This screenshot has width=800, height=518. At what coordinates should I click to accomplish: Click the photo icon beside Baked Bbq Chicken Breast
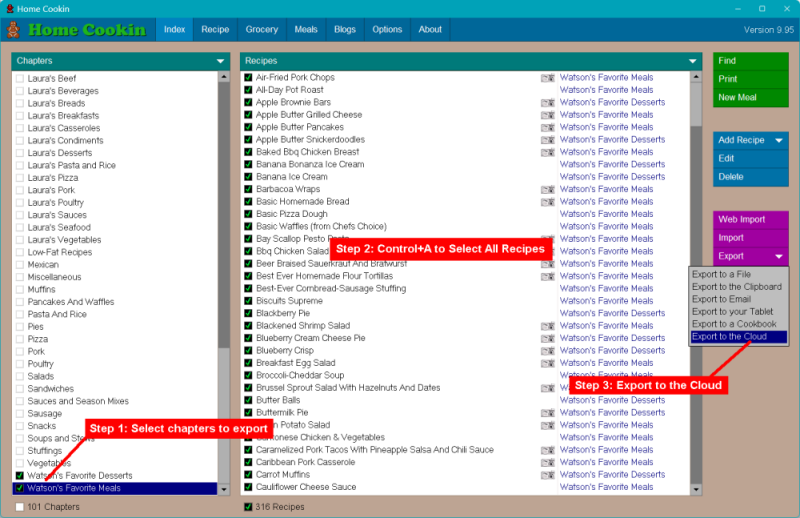click(547, 152)
